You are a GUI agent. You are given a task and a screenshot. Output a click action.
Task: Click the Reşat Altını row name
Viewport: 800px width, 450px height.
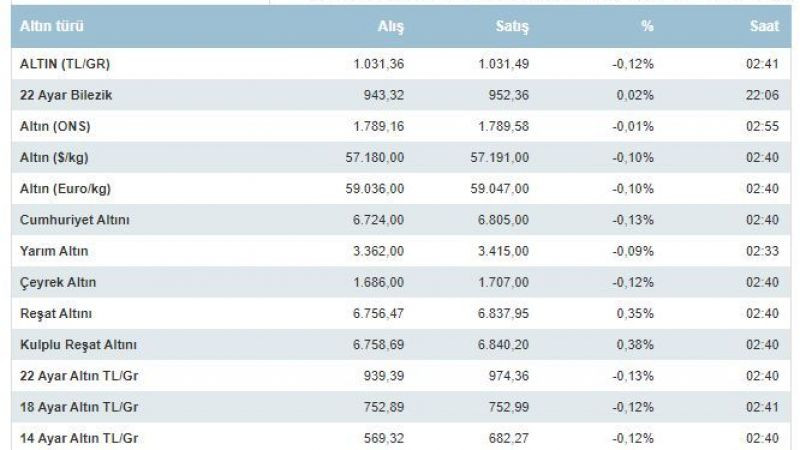click(x=56, y=313)
